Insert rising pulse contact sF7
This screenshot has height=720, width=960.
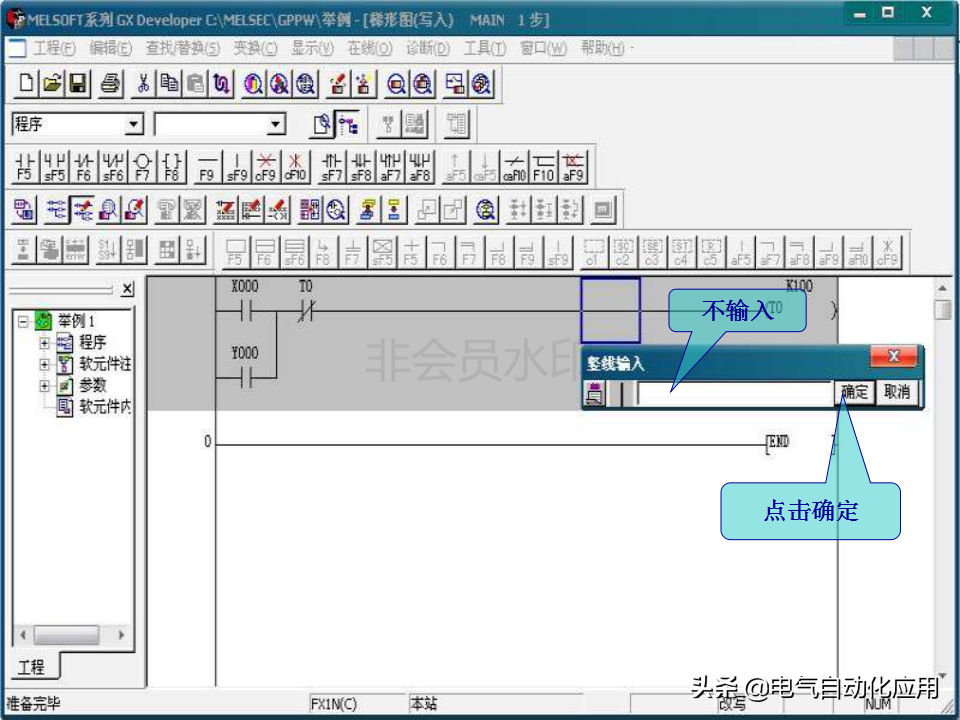(331, 167)
